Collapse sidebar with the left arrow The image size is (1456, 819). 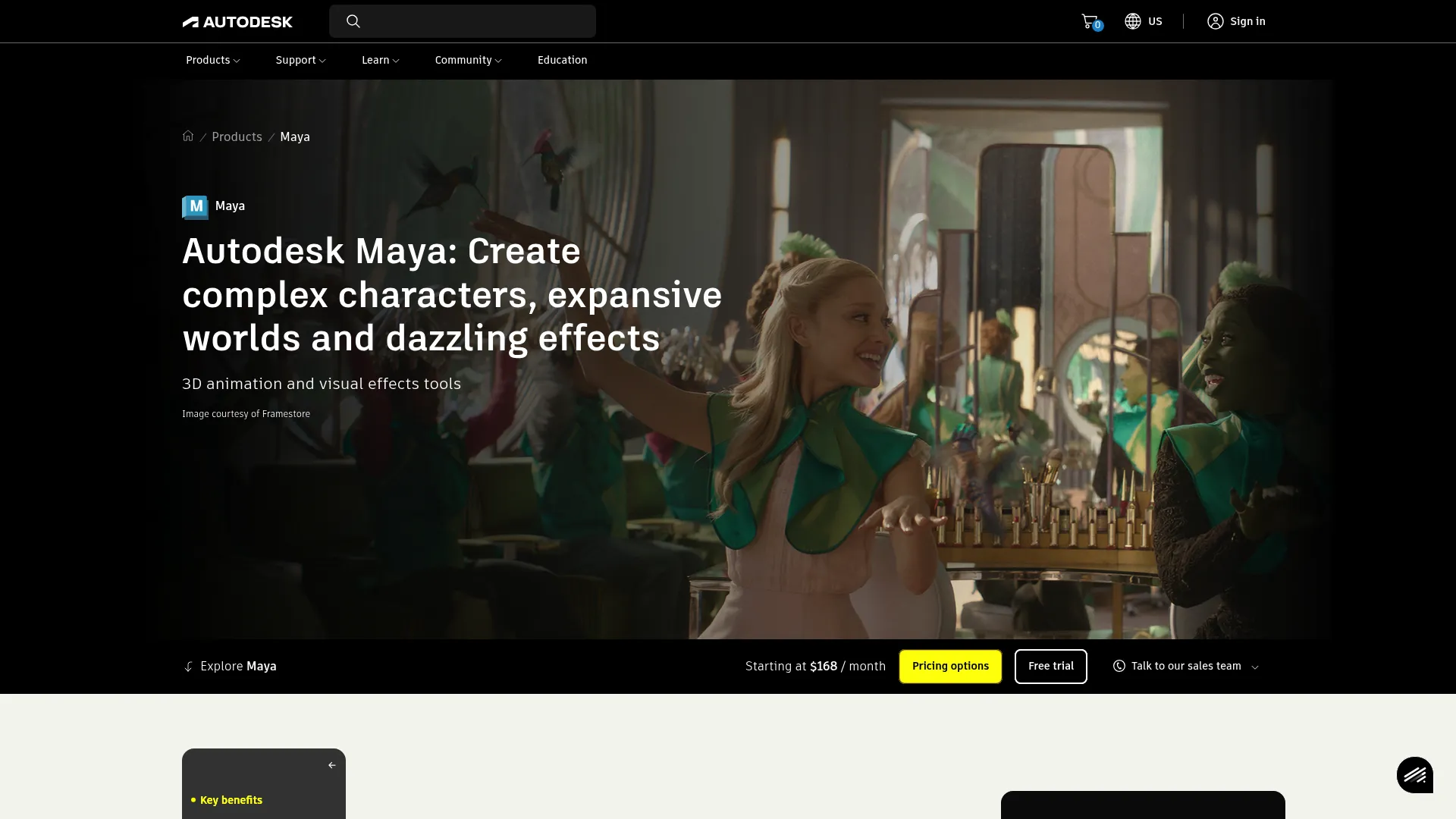click(x=331, y=765)
